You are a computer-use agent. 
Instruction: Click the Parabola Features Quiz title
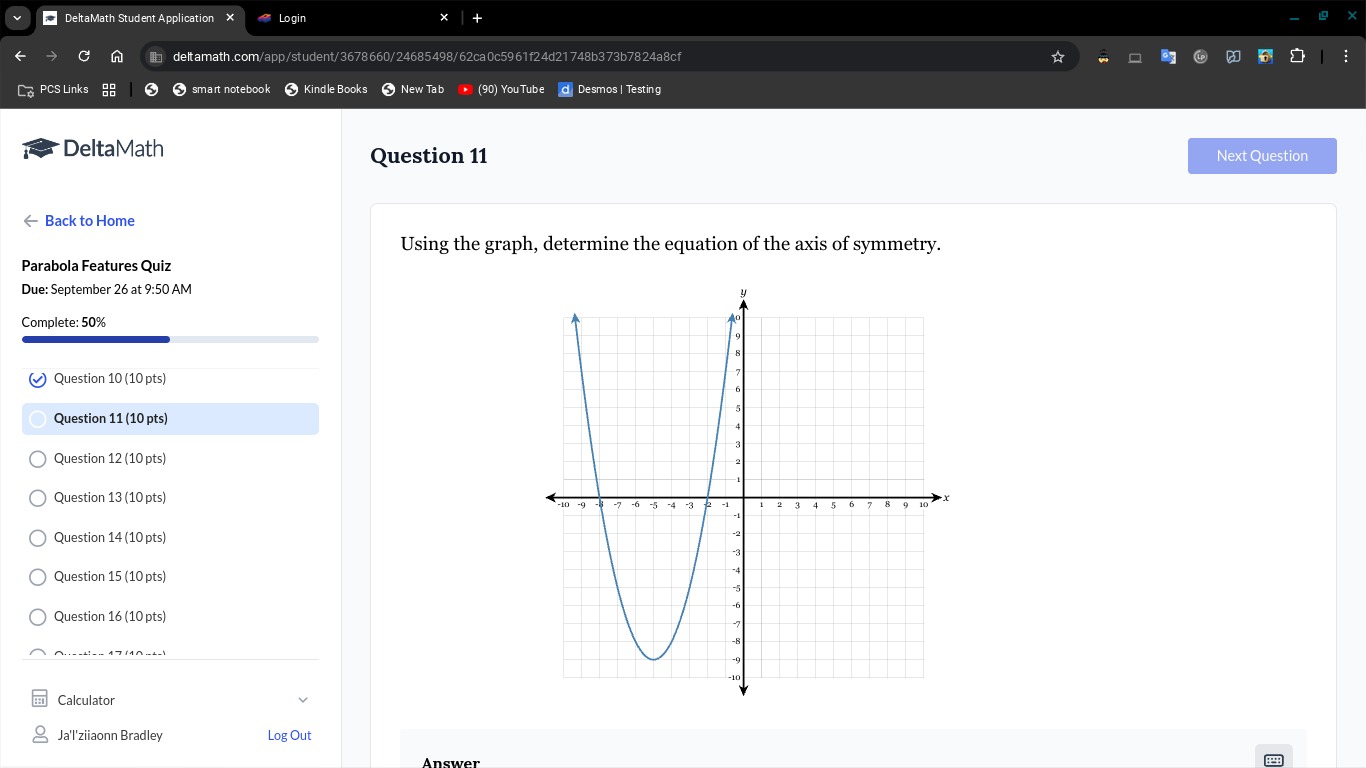(x=96, y=266)
